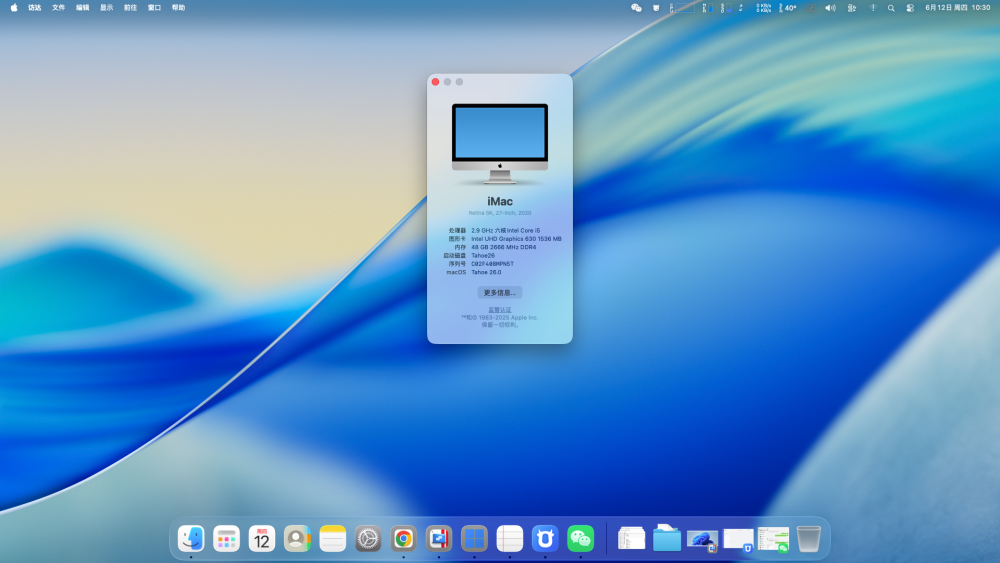Open the blue bull-head app in Dock
The width and height of the screenshot is (1000, 563).
click(x=545, y=539)
